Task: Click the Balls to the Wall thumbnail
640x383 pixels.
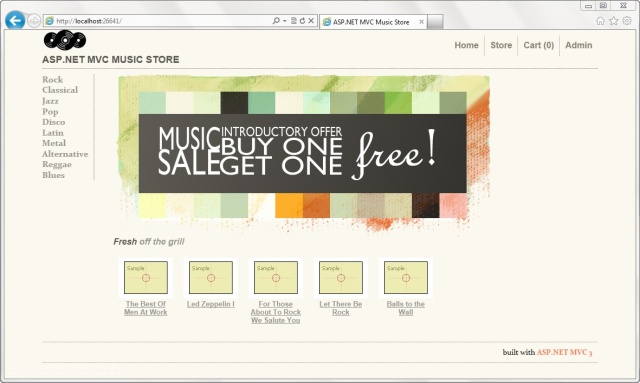Action: pos(406,278)
